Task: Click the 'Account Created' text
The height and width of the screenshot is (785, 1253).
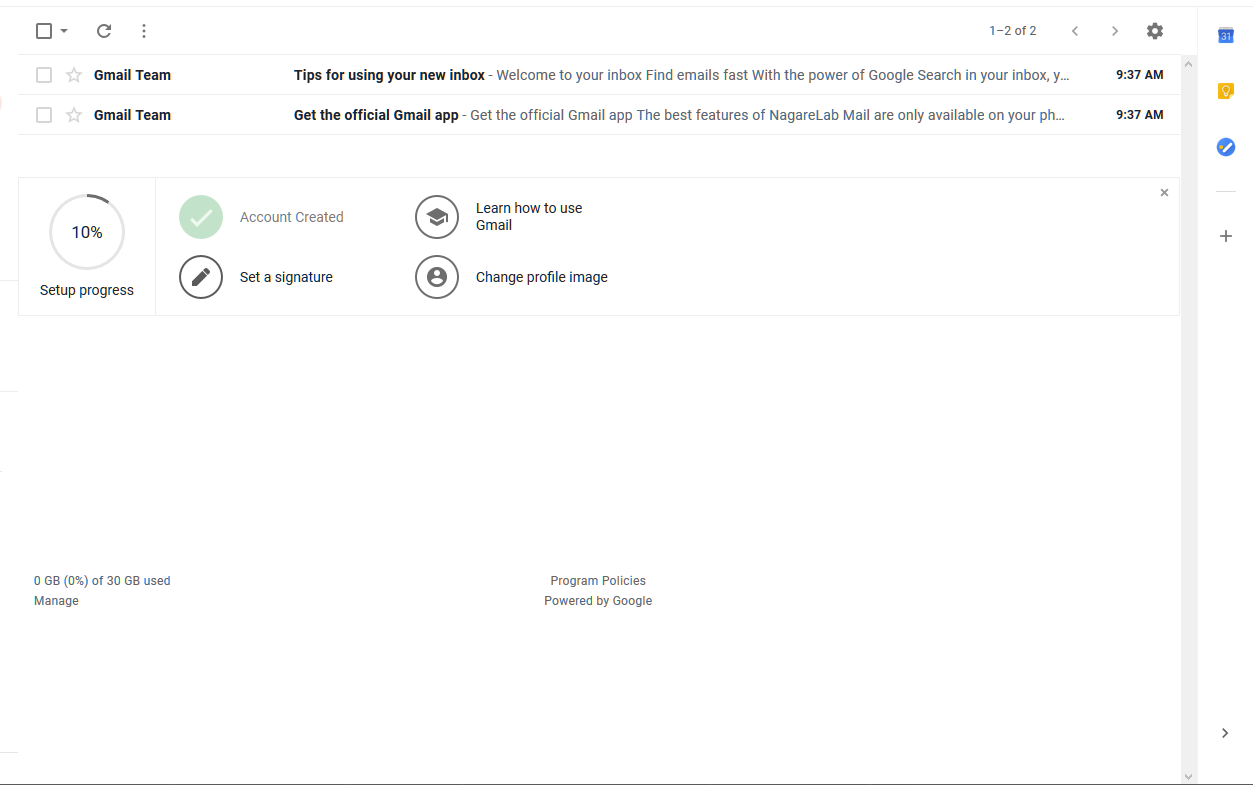Action: pos(292,217)
